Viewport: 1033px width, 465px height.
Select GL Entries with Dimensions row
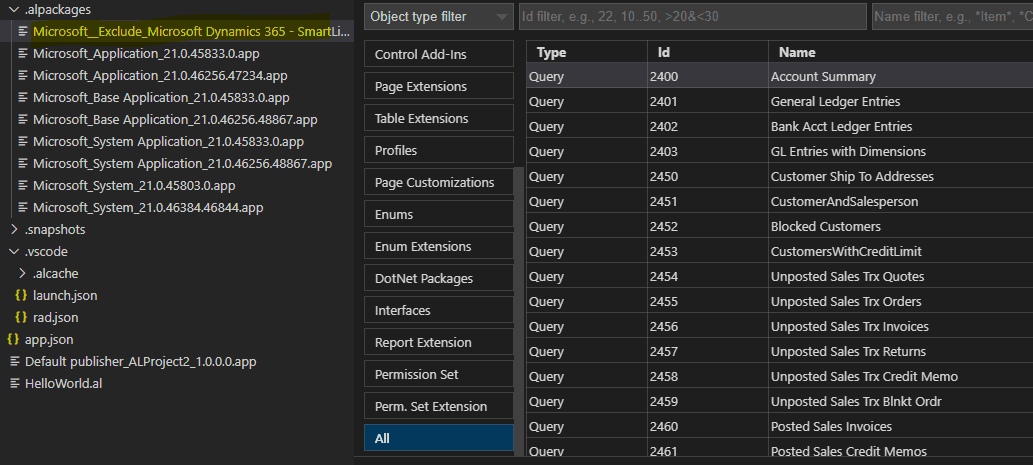(779, 151)
